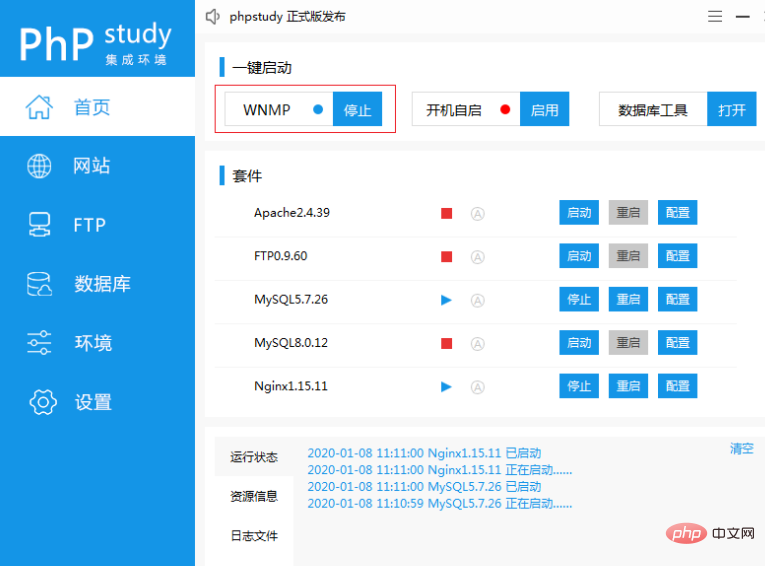
Task: Restart Nginx1.15.11 with 重启
Action: 628,386
